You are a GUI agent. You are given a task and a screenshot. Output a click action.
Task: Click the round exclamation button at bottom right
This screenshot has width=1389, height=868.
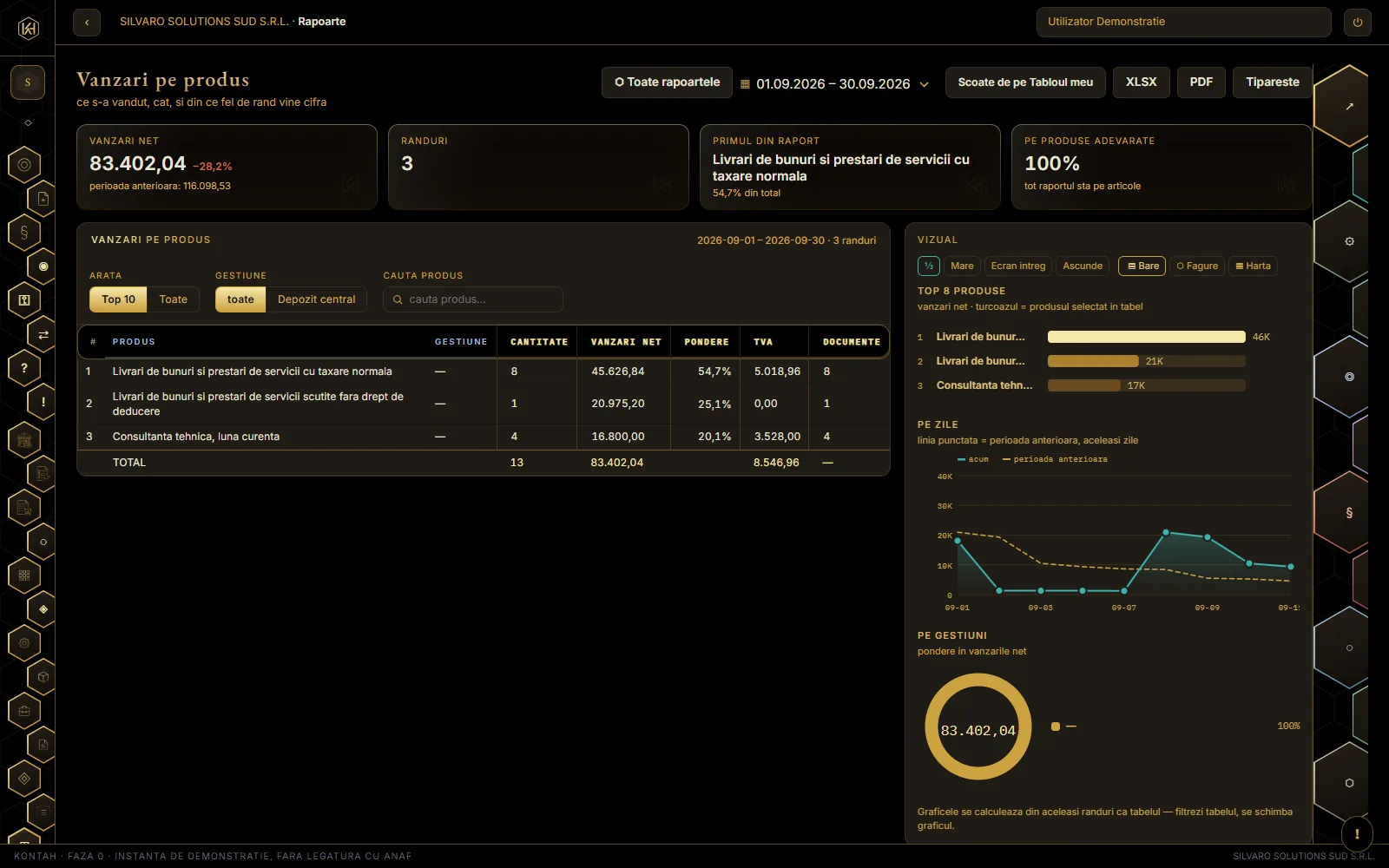(x=1357, y=834)
